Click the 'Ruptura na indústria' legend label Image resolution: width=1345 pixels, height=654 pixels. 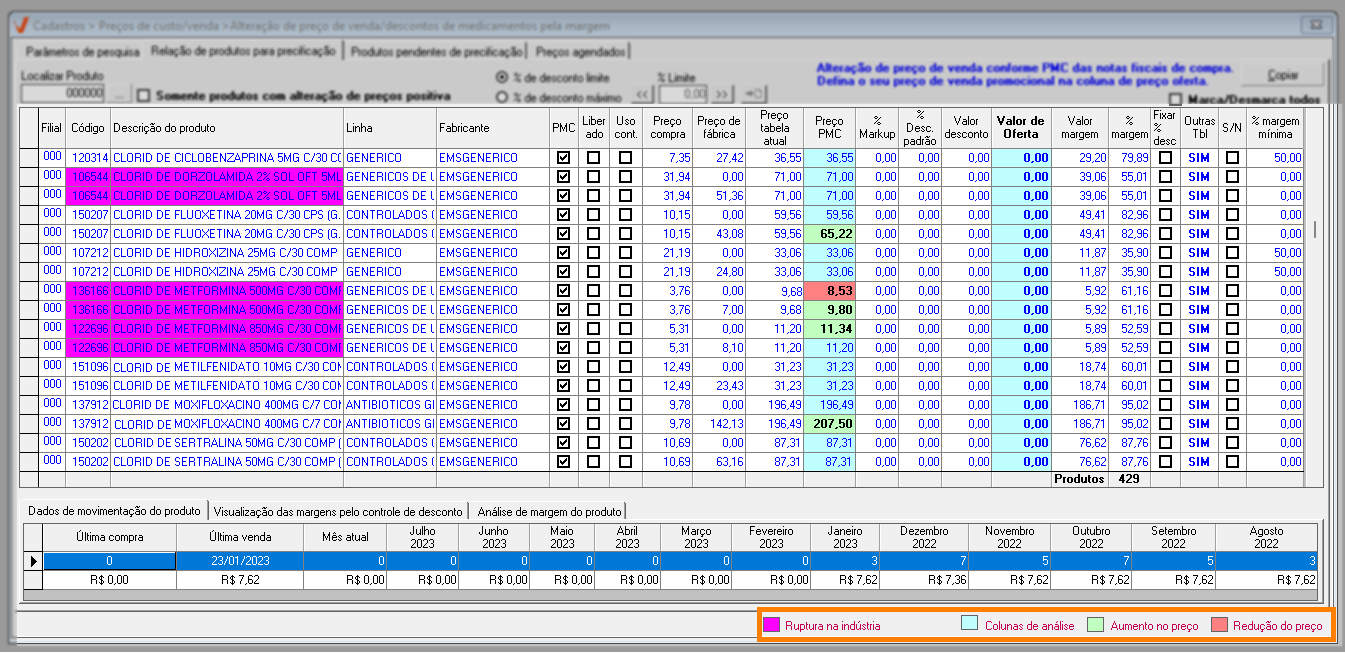click(832, 626)
